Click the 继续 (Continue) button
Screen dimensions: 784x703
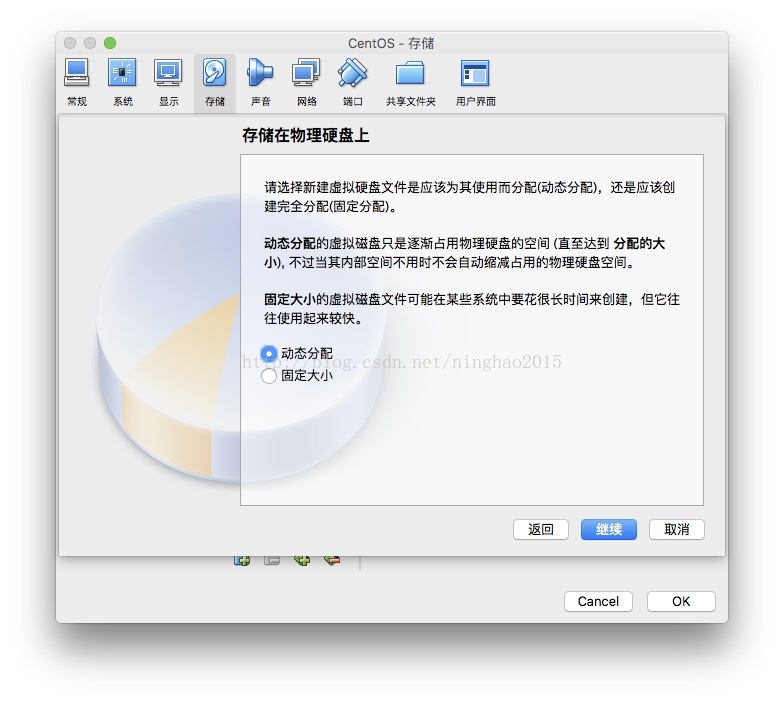click(x=608, y=530)
